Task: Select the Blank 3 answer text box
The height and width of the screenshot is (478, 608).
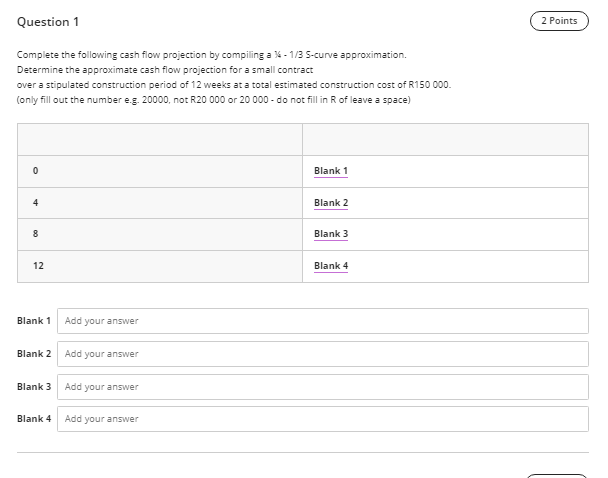Action: 322,386
